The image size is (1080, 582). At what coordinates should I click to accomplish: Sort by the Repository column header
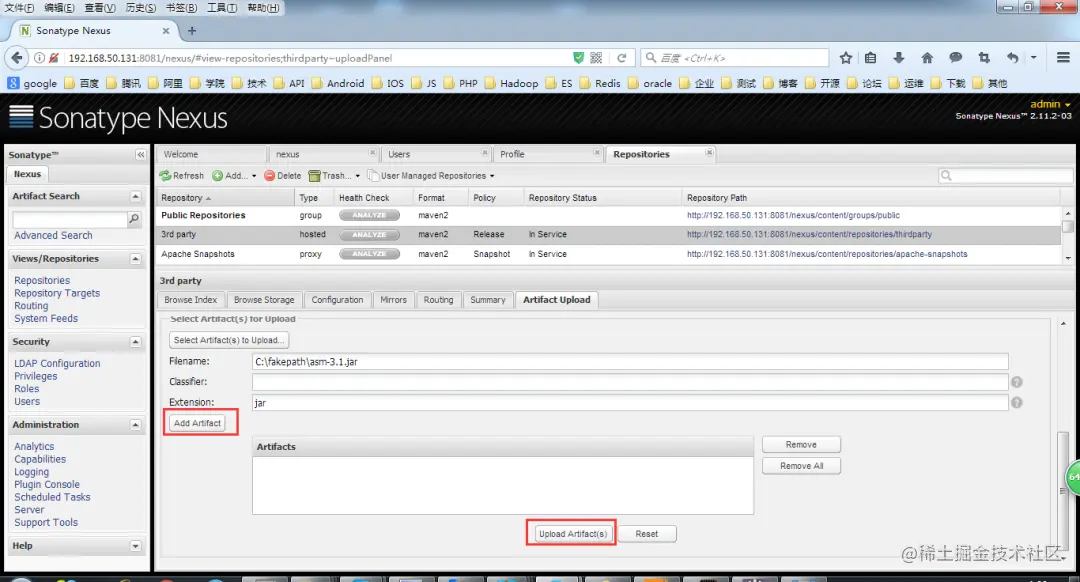[225, 198]
